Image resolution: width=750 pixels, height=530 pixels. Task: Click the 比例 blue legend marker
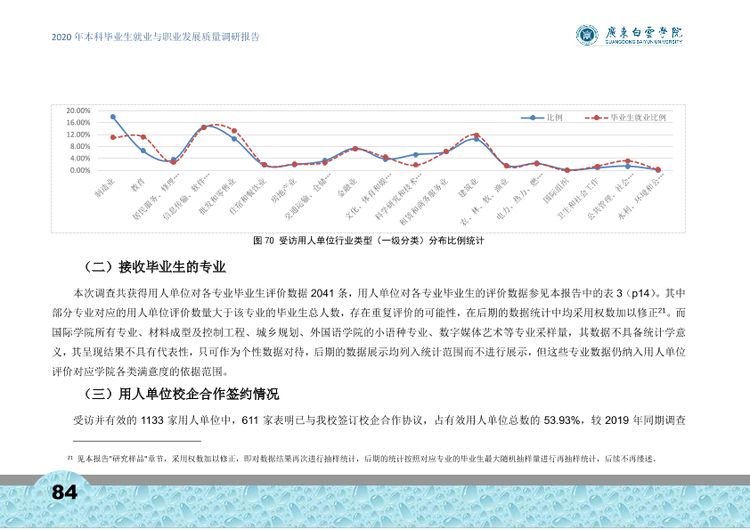[x=533, y=118]
